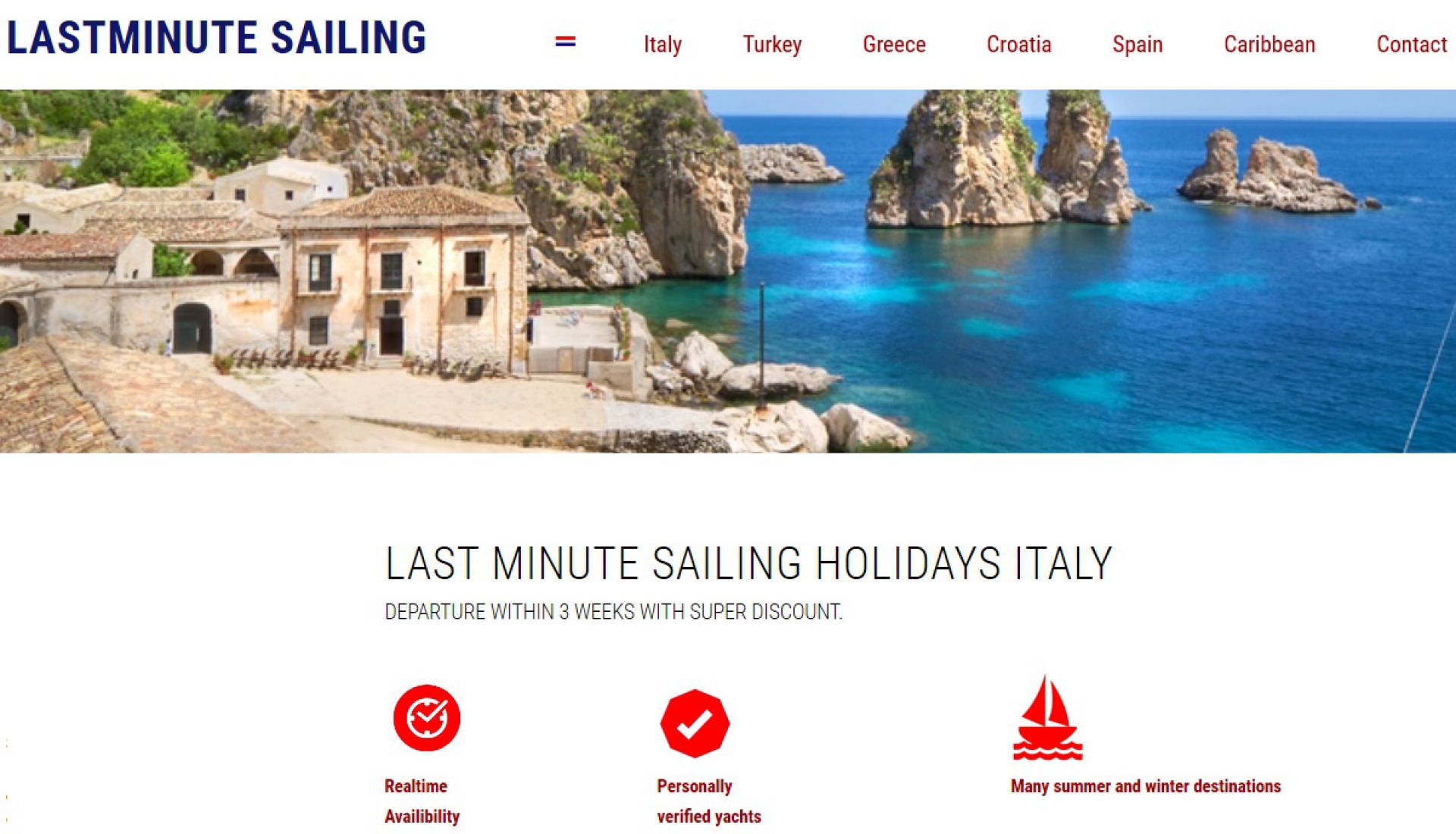The height and width of the screenshot is (834, 1456).
Task: Open the Caribbean menu link
Action: tap(1269, 45)
